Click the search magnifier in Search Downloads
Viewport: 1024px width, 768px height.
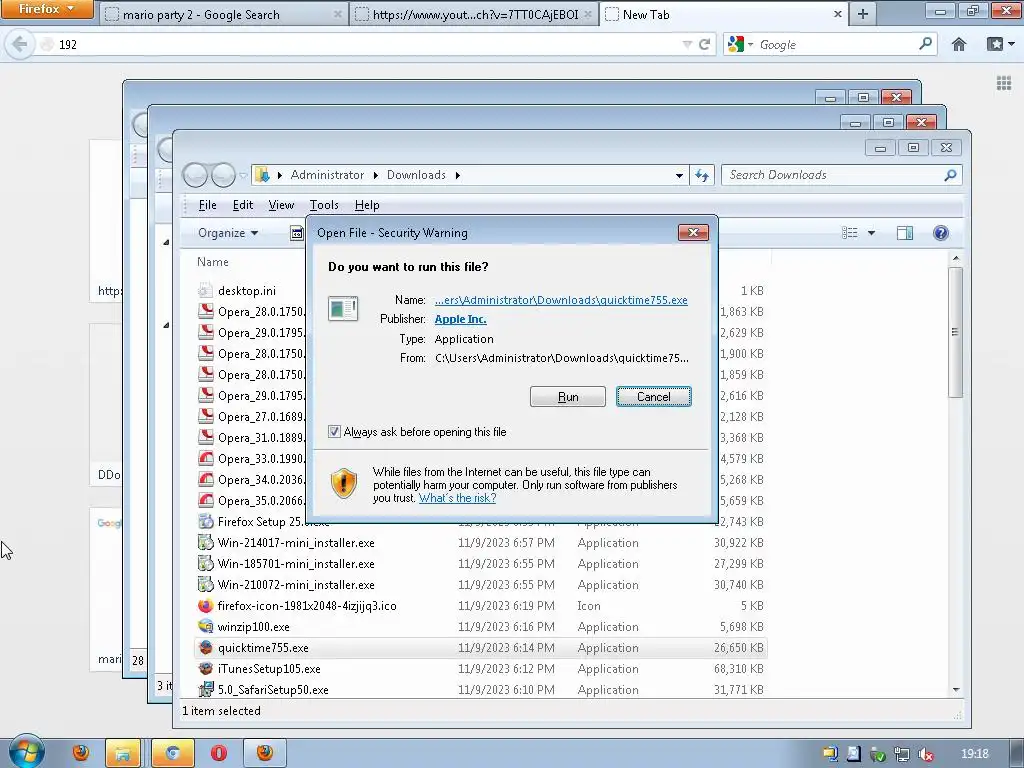click(950, 175)
